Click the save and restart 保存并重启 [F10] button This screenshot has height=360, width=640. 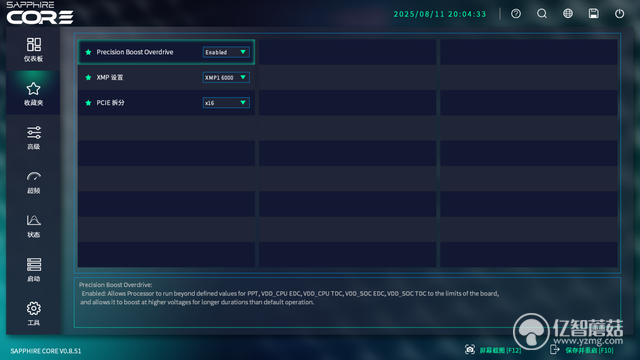[582, 350]
